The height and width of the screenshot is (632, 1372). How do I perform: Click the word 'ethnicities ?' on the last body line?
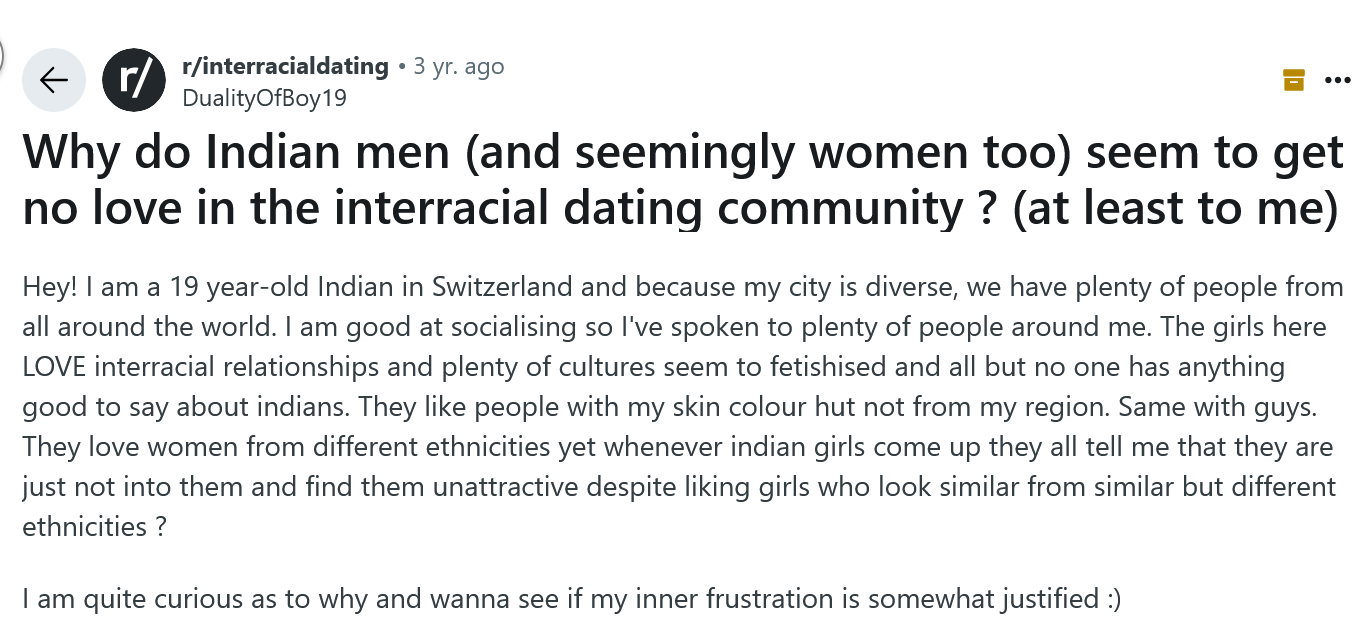pos(94,526)
